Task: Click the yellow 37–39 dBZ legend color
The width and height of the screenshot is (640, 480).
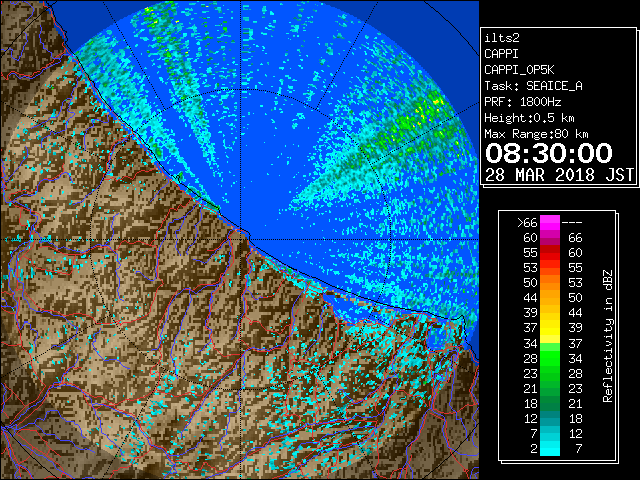Action: click(x=550, y=328)
